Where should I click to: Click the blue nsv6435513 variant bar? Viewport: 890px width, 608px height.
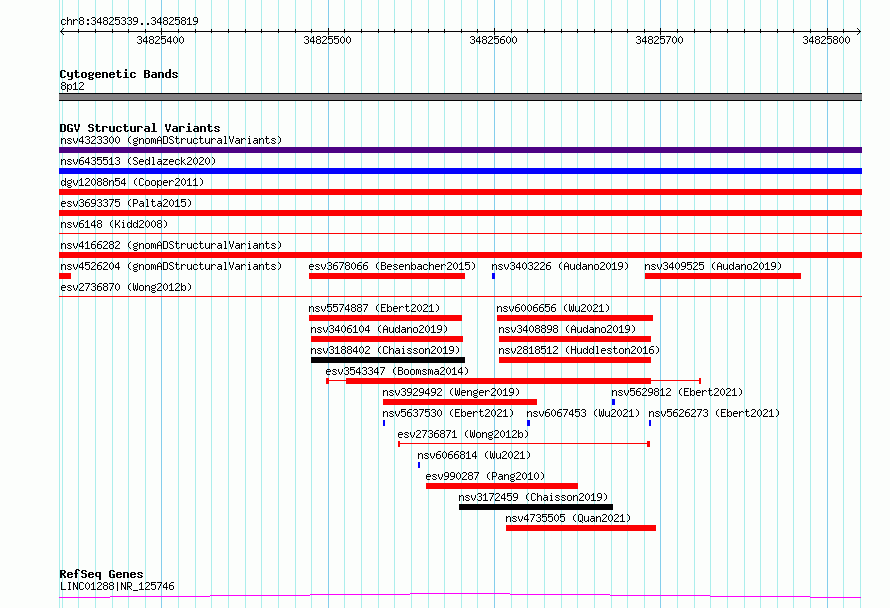[460, 171]
